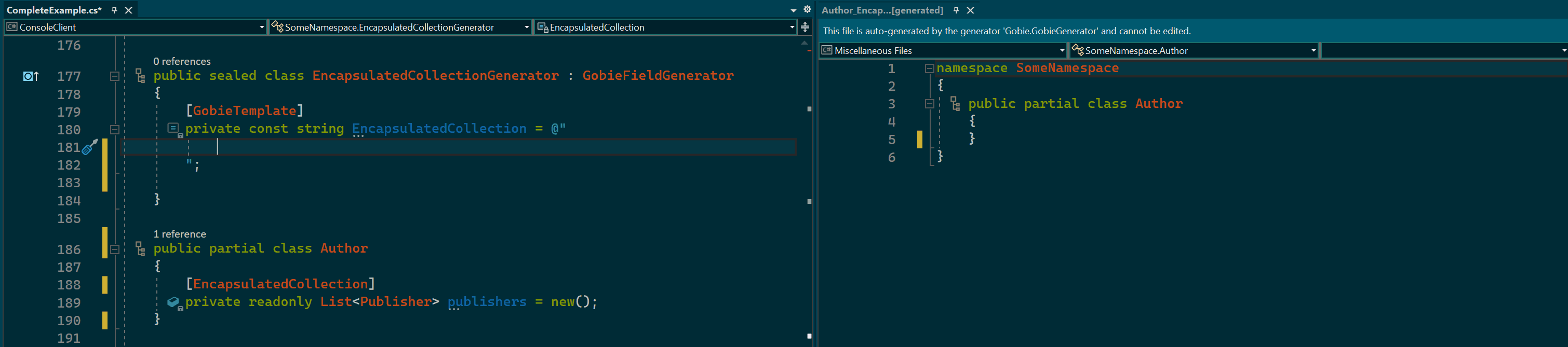Click the GobieFieldGenerator base class name
Screen dimensions: 1568x347
coord(658,76)
